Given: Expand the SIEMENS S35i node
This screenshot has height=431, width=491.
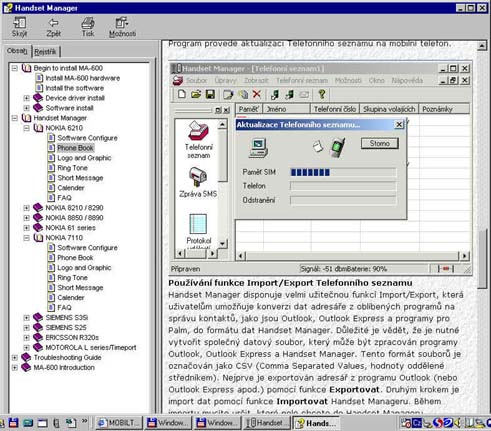Looking at the screenshot, I should [27, 318].
